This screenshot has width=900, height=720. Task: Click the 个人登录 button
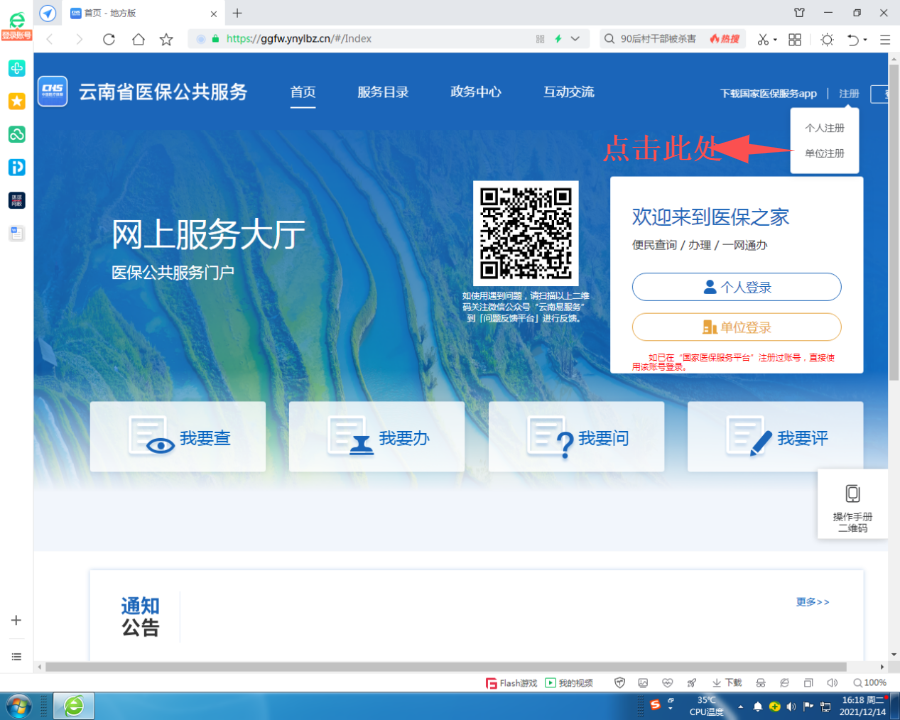tap(736, 287)
